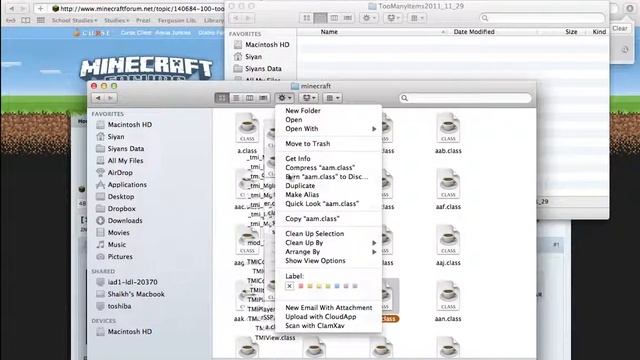Open AirDrop in the sidebar

(114, 173)
